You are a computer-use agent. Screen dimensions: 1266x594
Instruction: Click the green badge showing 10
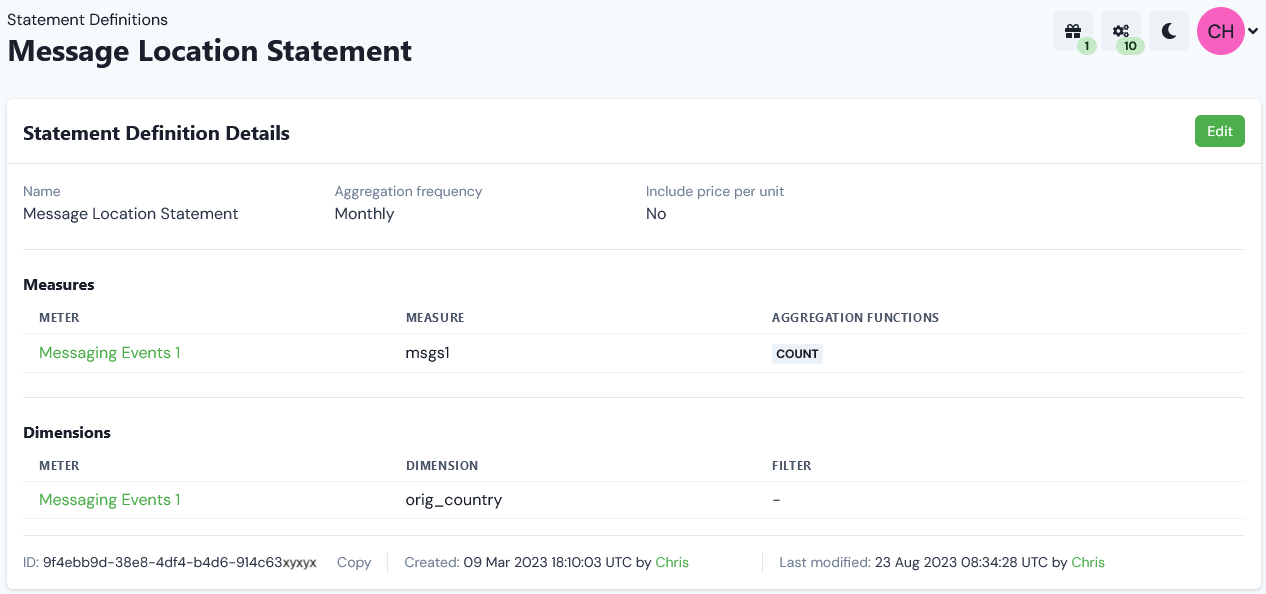[1131, 45]
